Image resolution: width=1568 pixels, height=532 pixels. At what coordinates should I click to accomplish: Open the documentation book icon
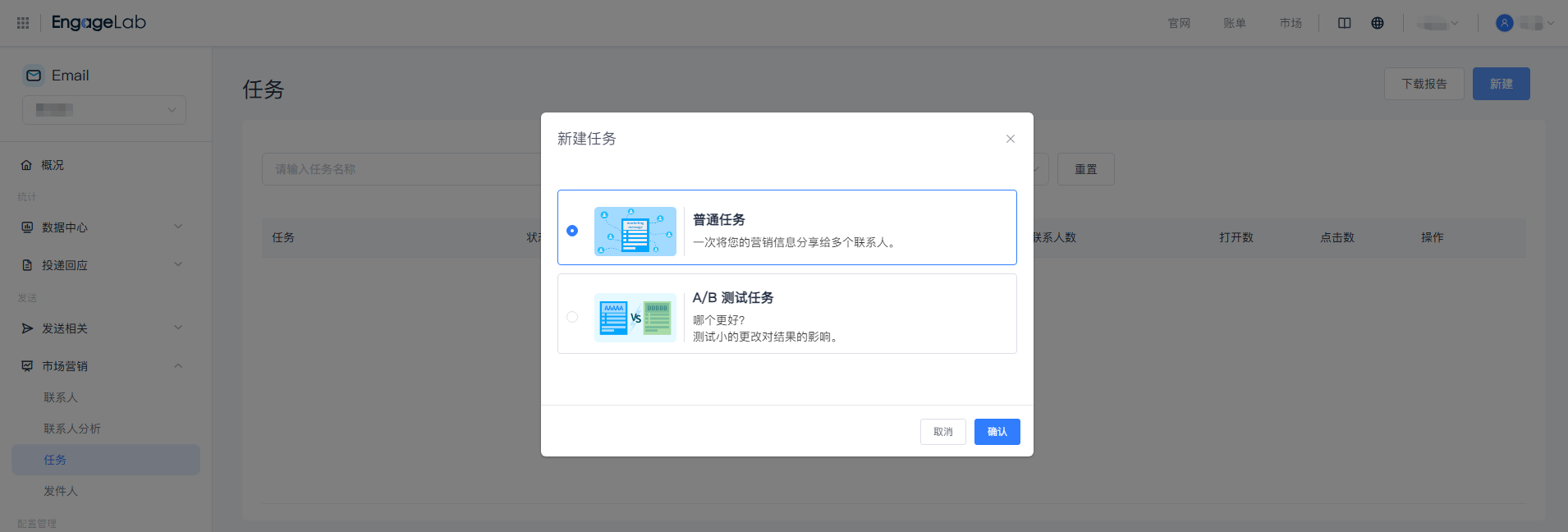pos(1344,23)
